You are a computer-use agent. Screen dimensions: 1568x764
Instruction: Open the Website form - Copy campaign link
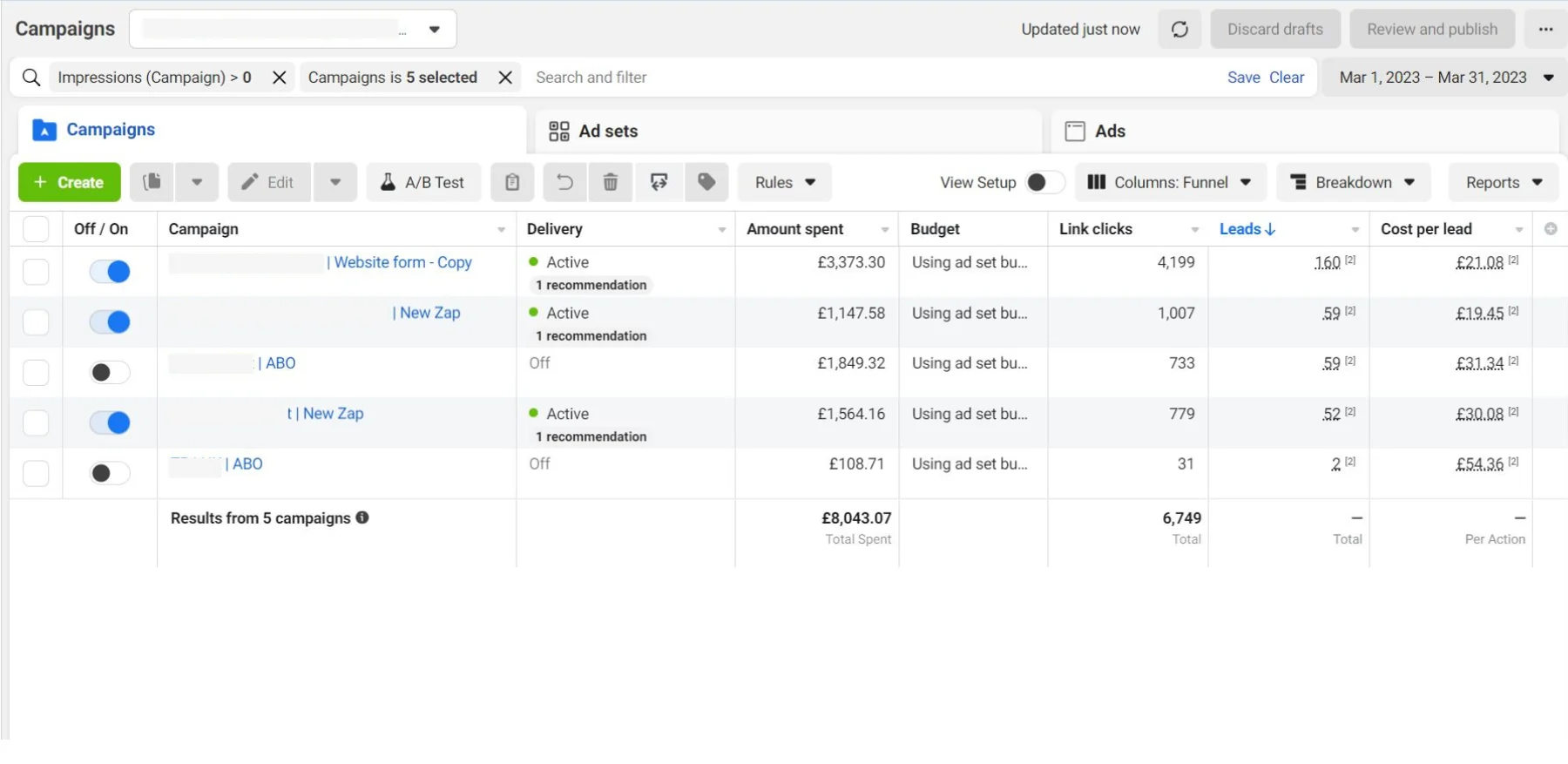[399, 262]
